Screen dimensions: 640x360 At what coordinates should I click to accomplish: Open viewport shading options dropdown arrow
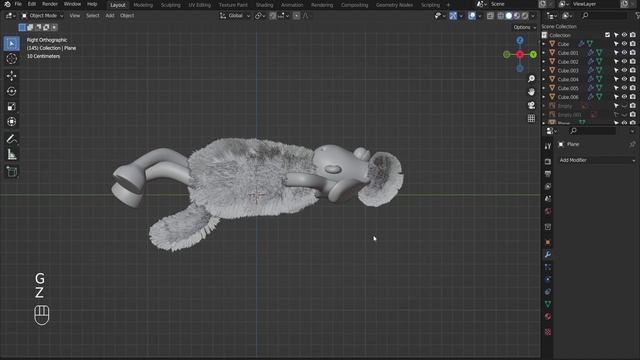tap(533, 16)
